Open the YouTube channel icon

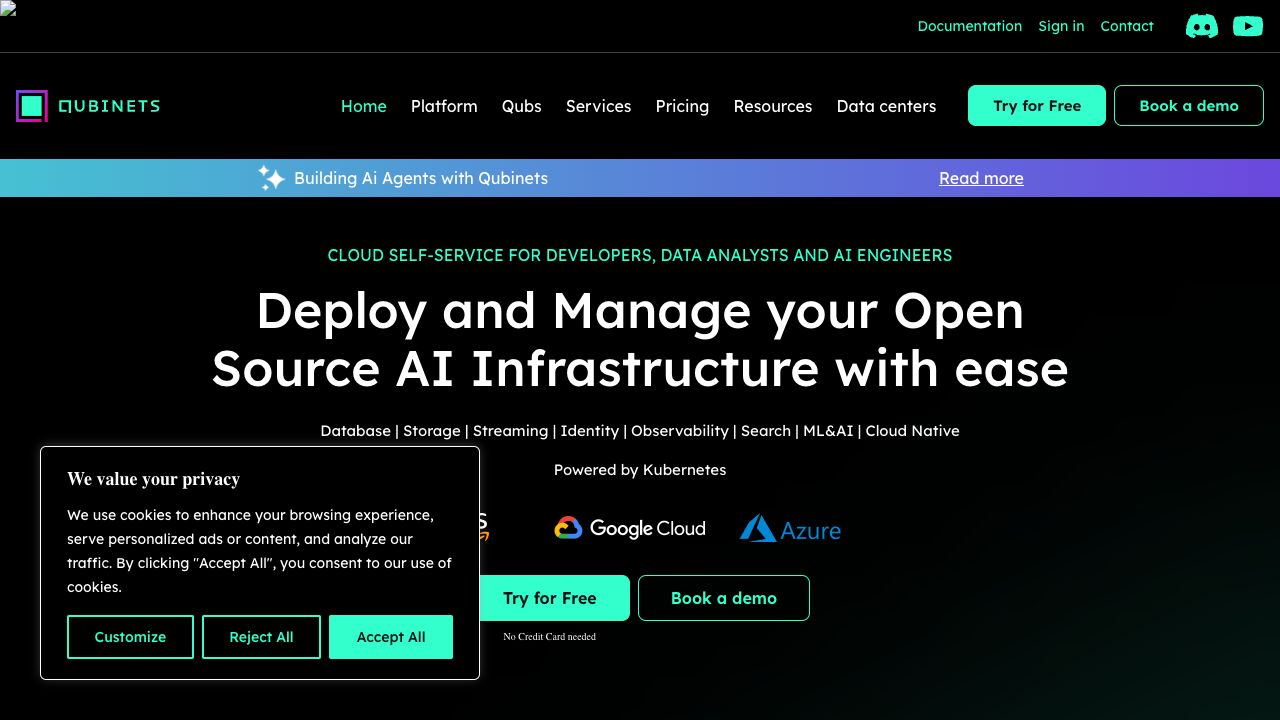(1247, 26)
